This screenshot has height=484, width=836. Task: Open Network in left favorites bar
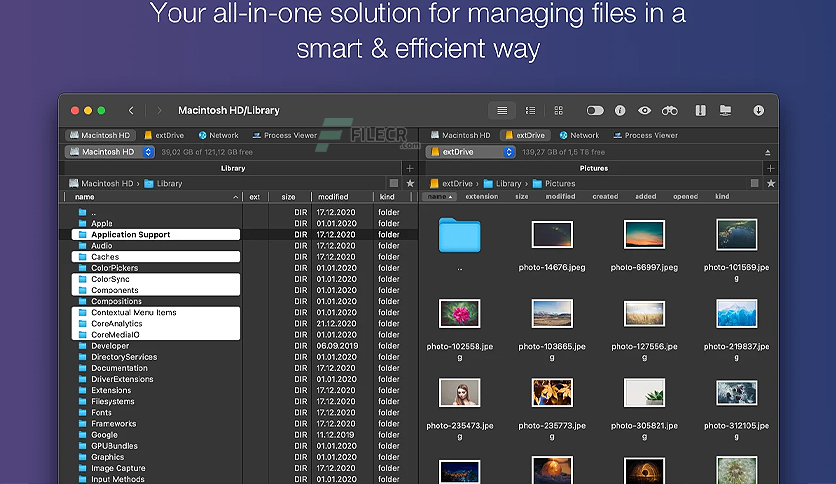pos(219,135)
